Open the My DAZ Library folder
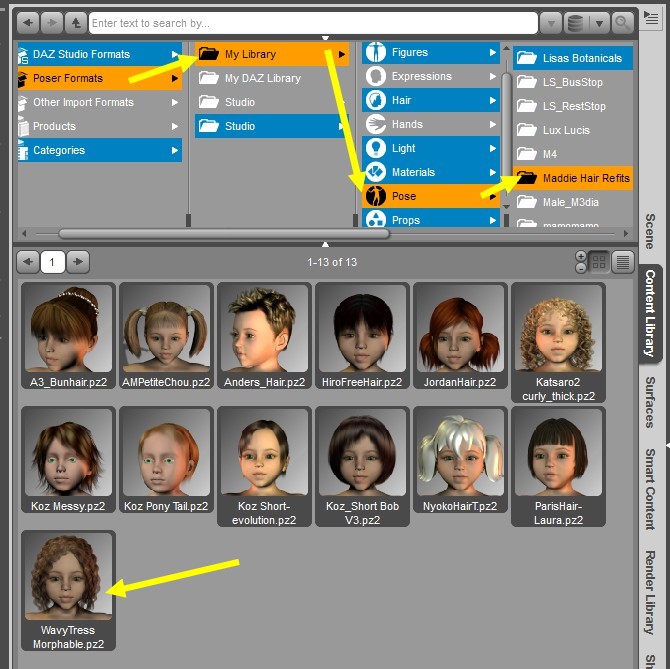670x669 pixels. [272, 78]
